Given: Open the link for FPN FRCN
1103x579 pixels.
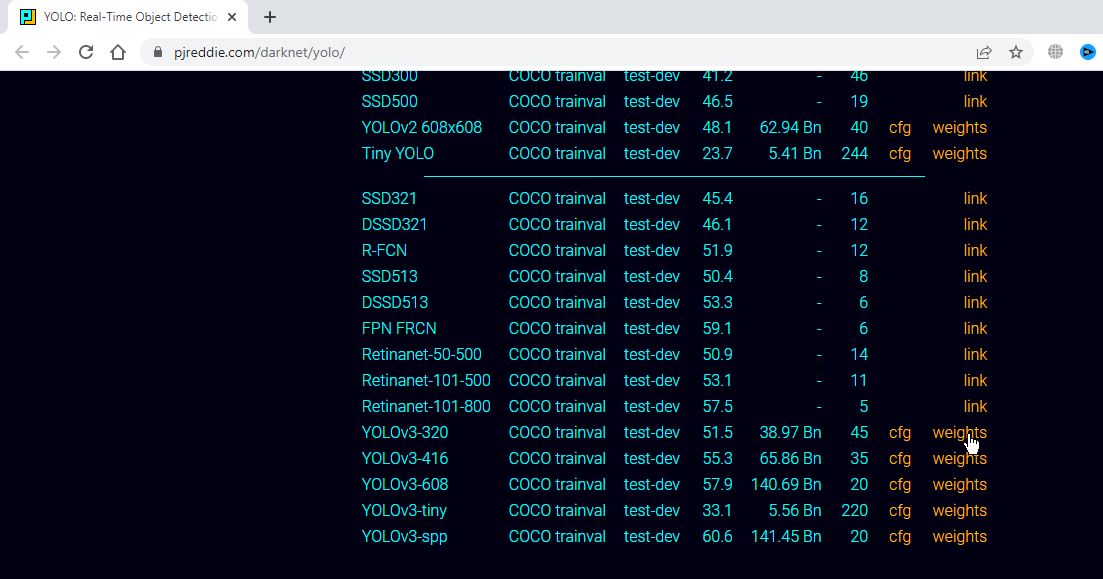Looking at the screenshot, I should pos(975,329).
